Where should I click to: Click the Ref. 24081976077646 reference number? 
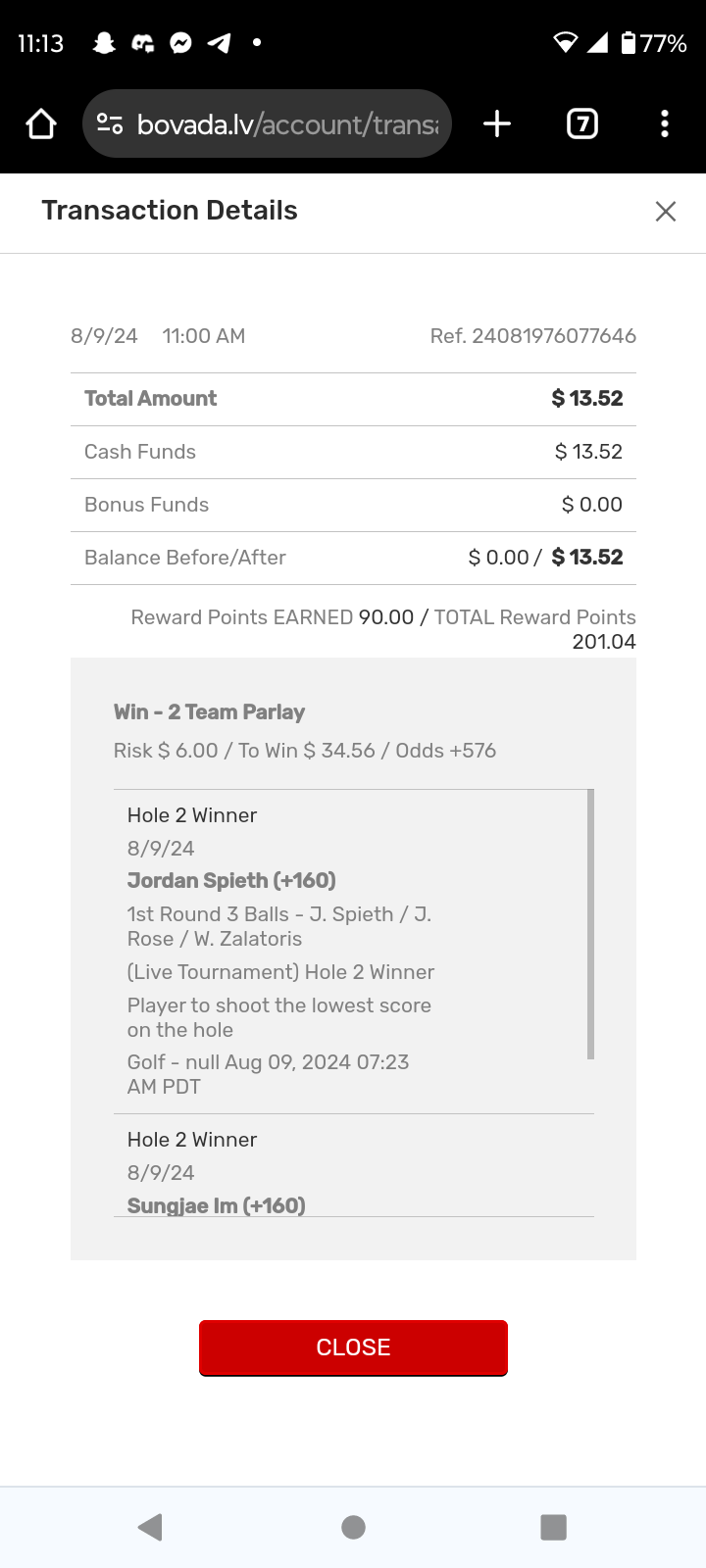[532, 336]
